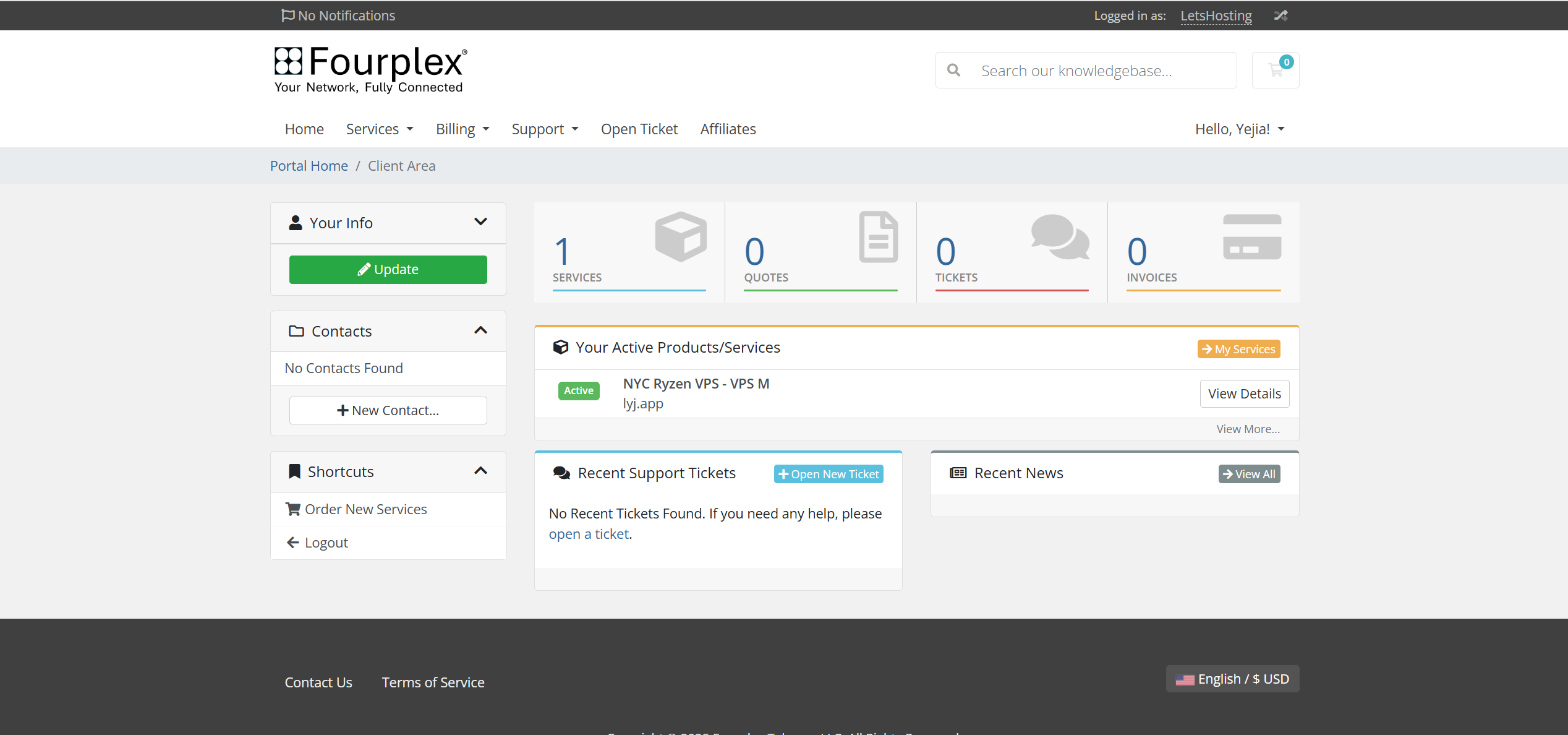Screen dimensions: 1568x735
Task: Select Open Ticket in the navigation bar
Action: pos(639,129)
